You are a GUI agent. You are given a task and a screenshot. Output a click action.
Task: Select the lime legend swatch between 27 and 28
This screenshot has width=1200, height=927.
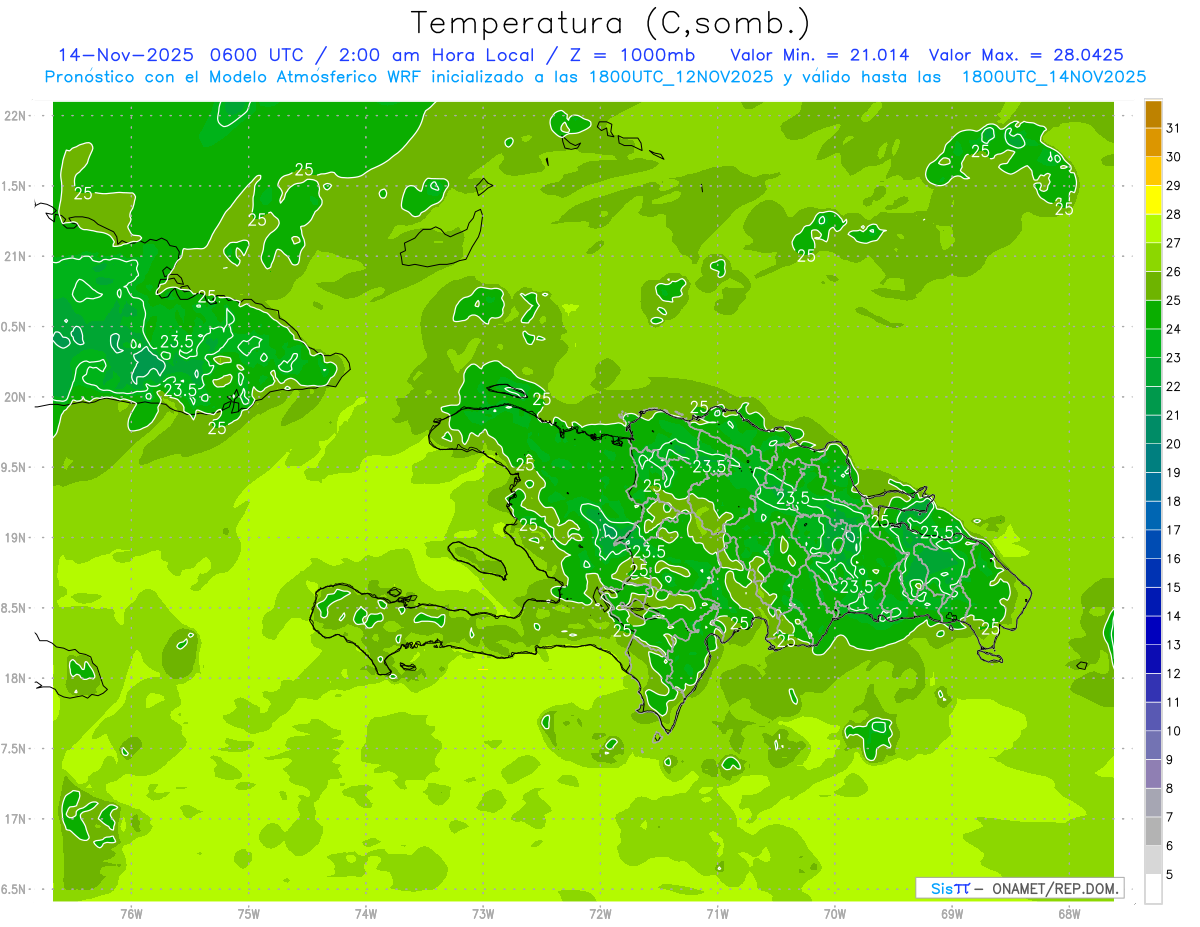(x=1153, y=229)
